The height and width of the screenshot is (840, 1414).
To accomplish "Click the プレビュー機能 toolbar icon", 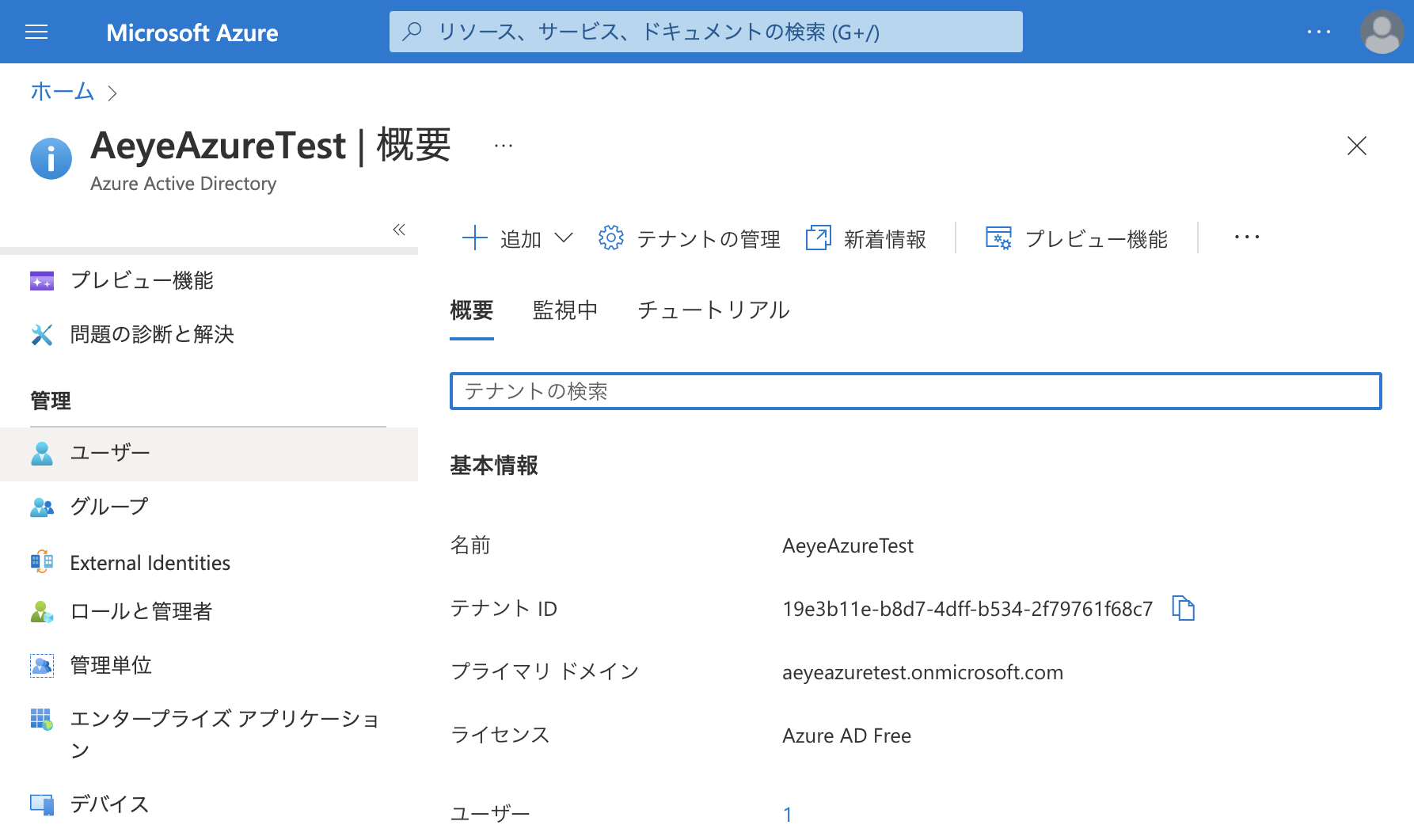I will (x=998, y=238).
